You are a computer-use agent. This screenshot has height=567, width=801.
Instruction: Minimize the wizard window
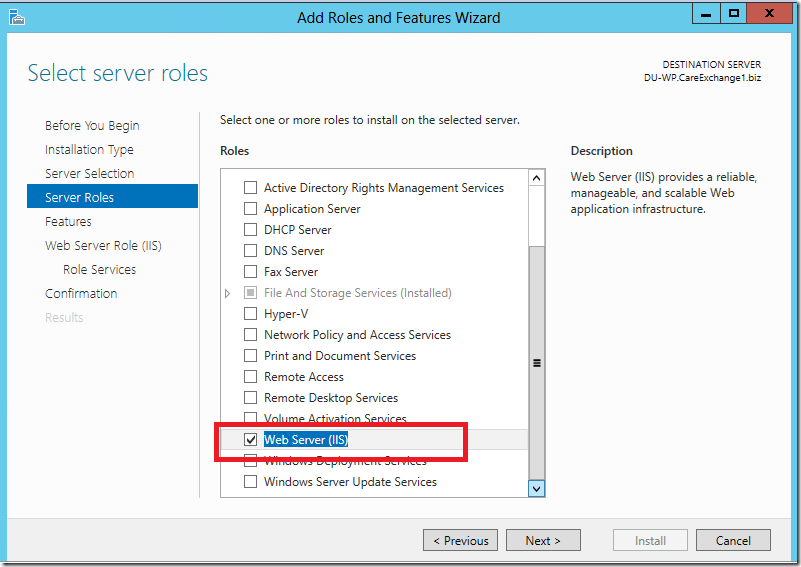(706, 14)
